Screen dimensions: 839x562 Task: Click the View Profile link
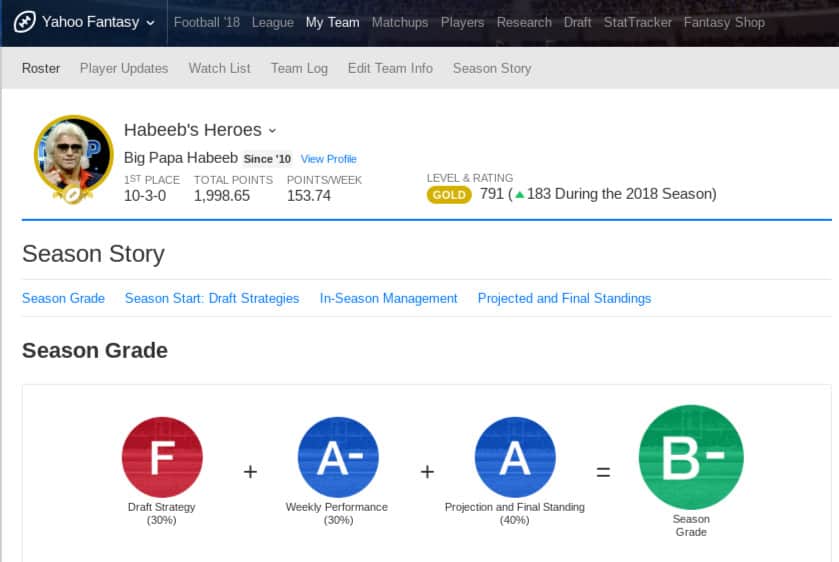pyautogui.click(x=328, y=159)
